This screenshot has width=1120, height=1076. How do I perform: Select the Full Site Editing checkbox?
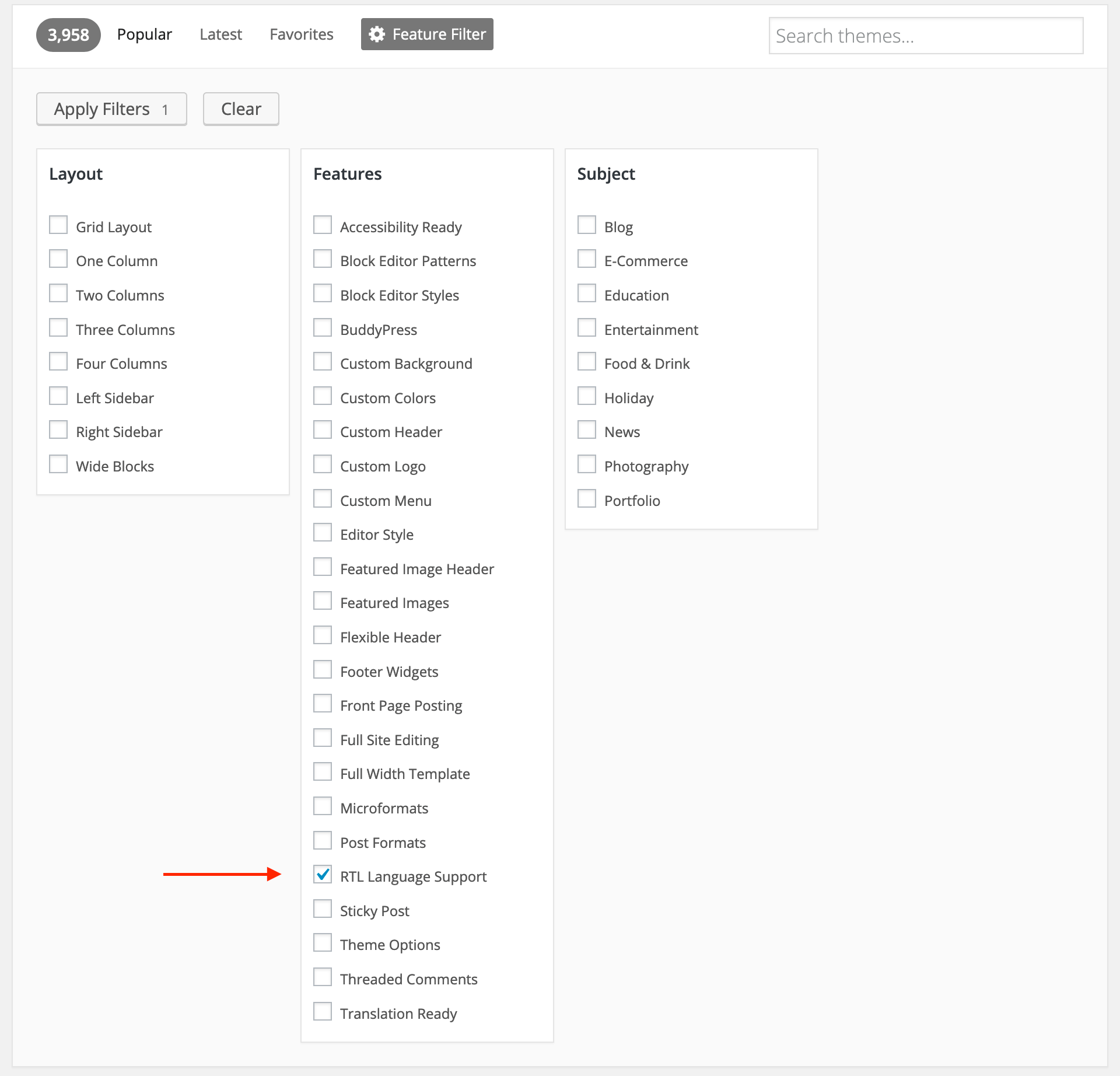click(323, 738)
